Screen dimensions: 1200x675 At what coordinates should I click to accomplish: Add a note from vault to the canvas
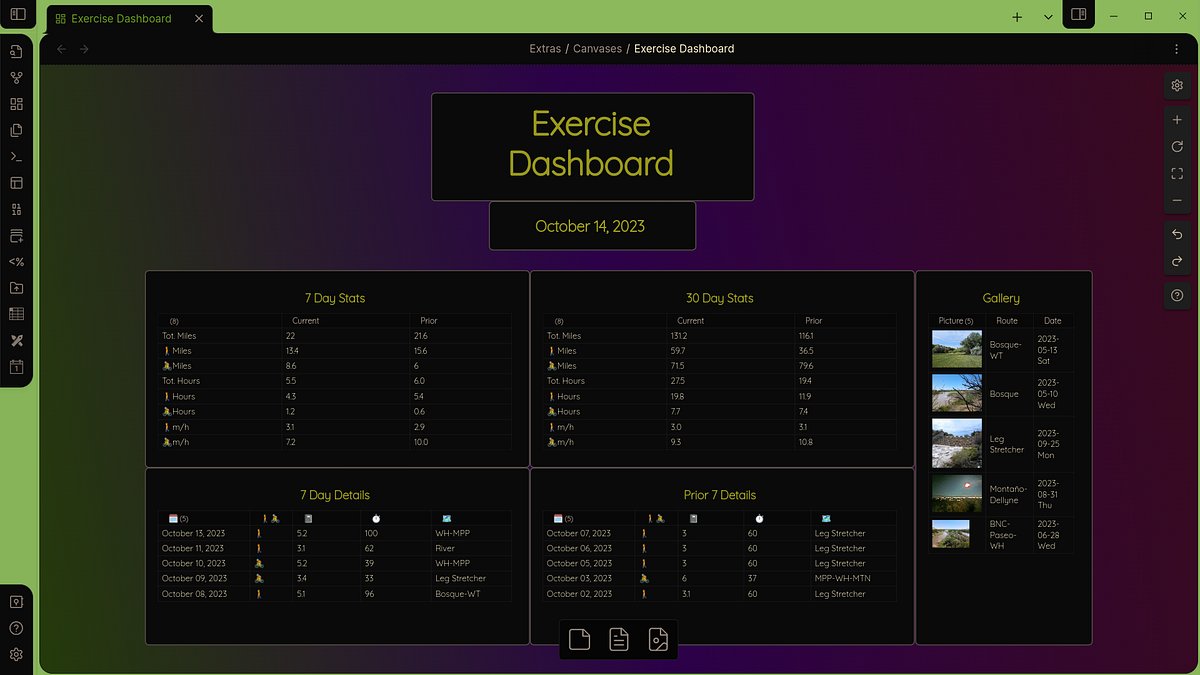pos(618,639)
